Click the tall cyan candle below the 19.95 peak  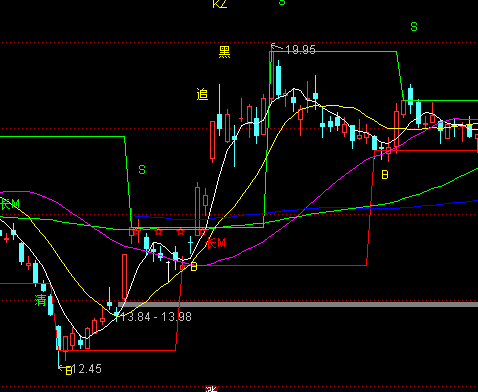click(278, 80)
